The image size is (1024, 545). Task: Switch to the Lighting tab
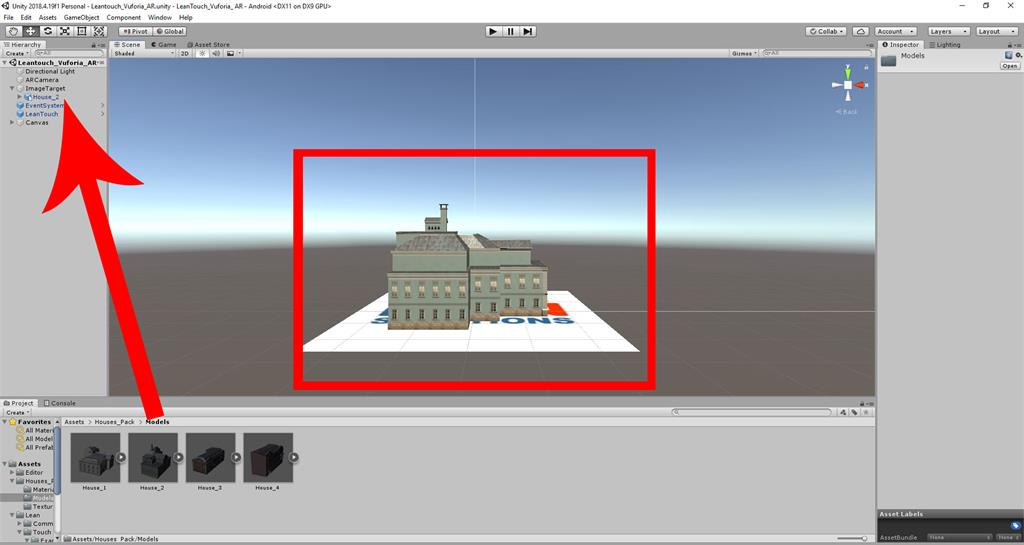point(944,44)
